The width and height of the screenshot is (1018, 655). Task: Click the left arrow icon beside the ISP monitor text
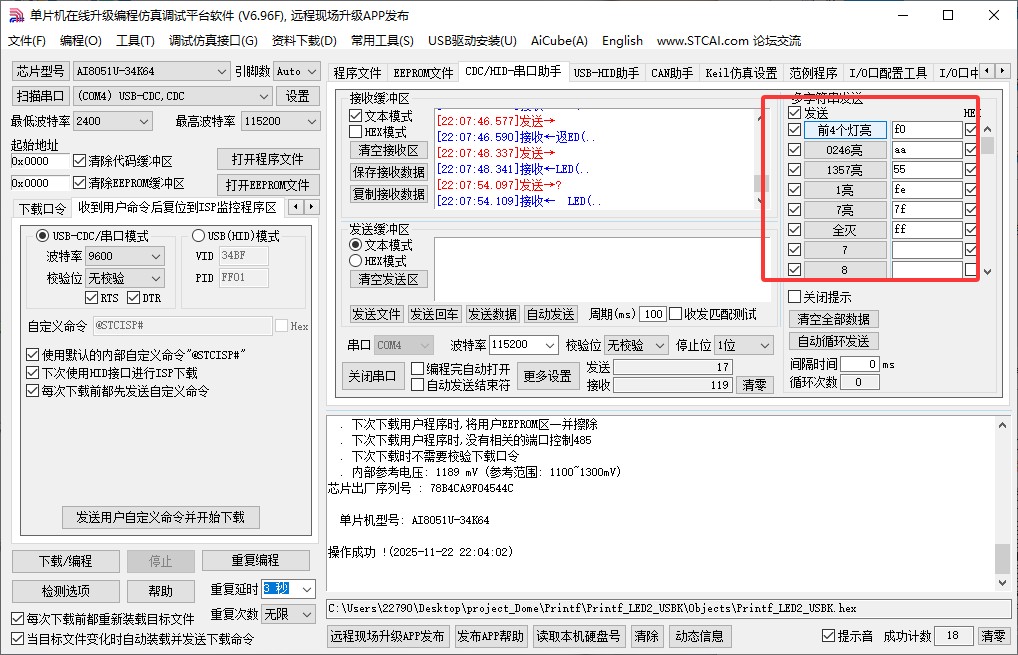[294, 207]
